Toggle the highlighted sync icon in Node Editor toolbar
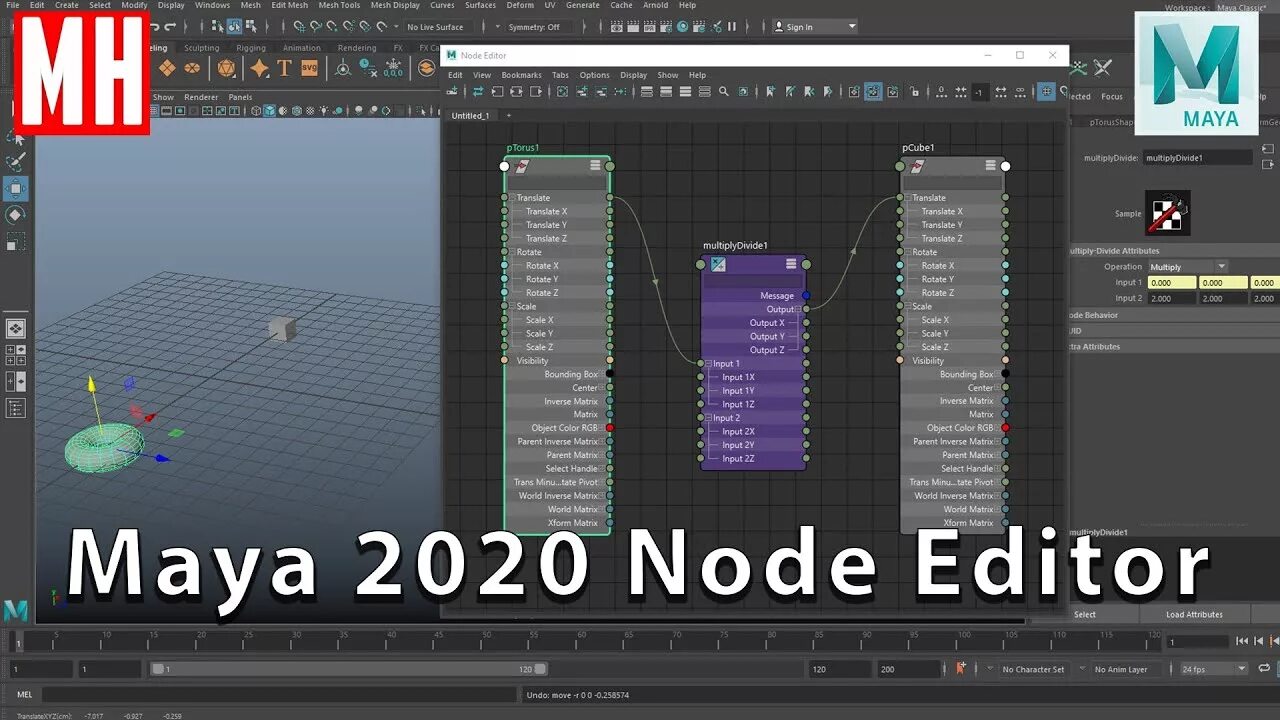 pyautogui.click(x=873, y=91)
